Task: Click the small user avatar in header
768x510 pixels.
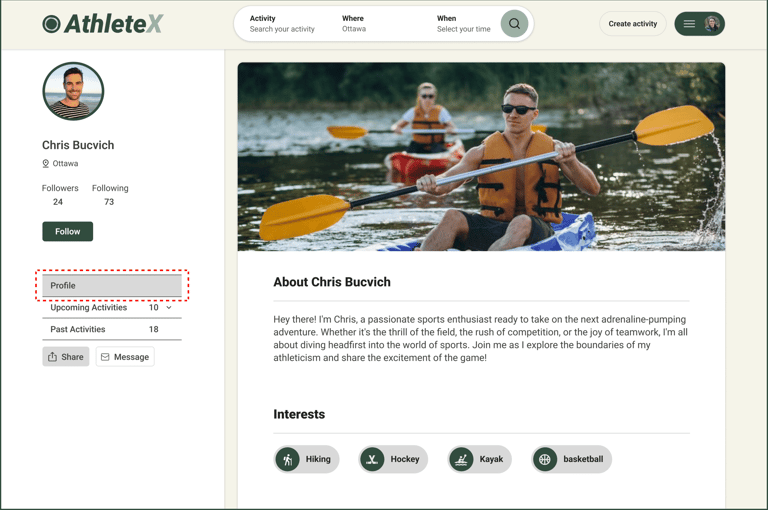Action: pyautogui.click(x=712, y=24)
